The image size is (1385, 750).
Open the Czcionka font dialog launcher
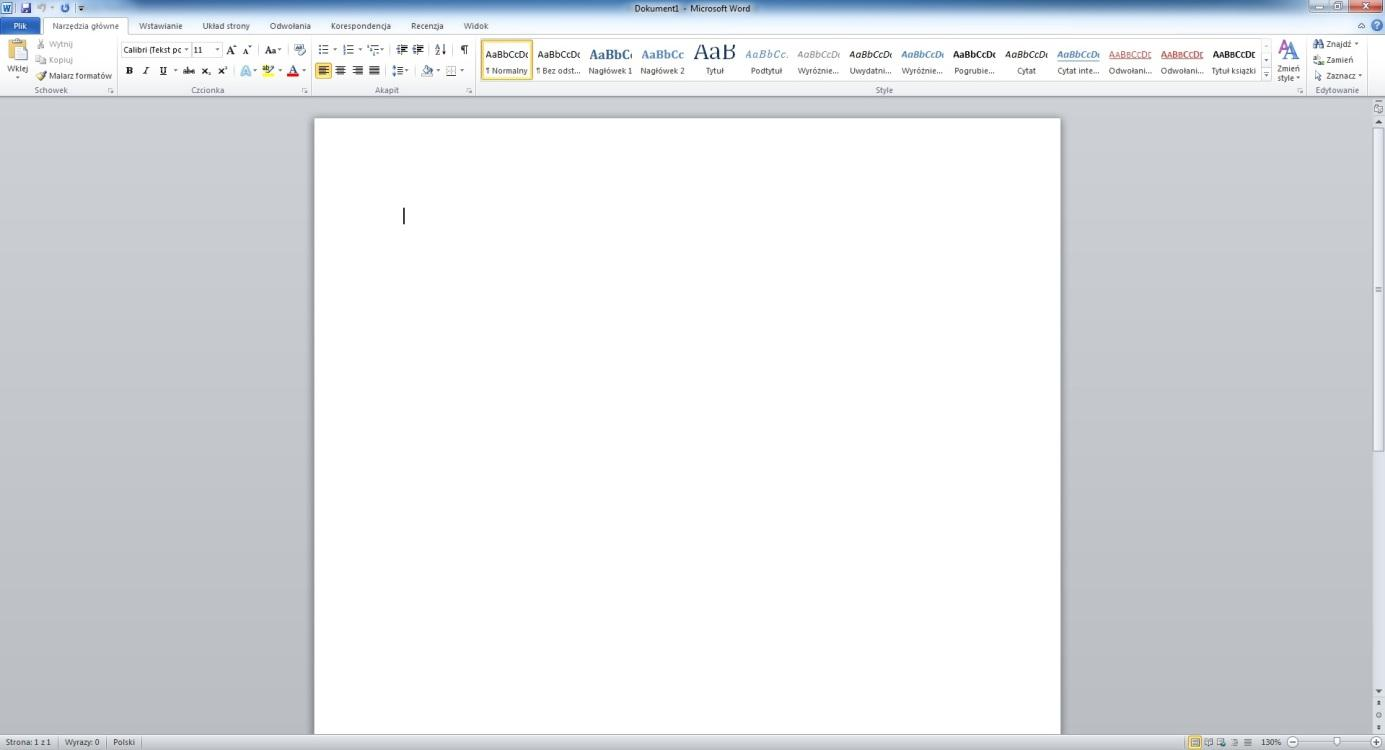pos(305,91)
